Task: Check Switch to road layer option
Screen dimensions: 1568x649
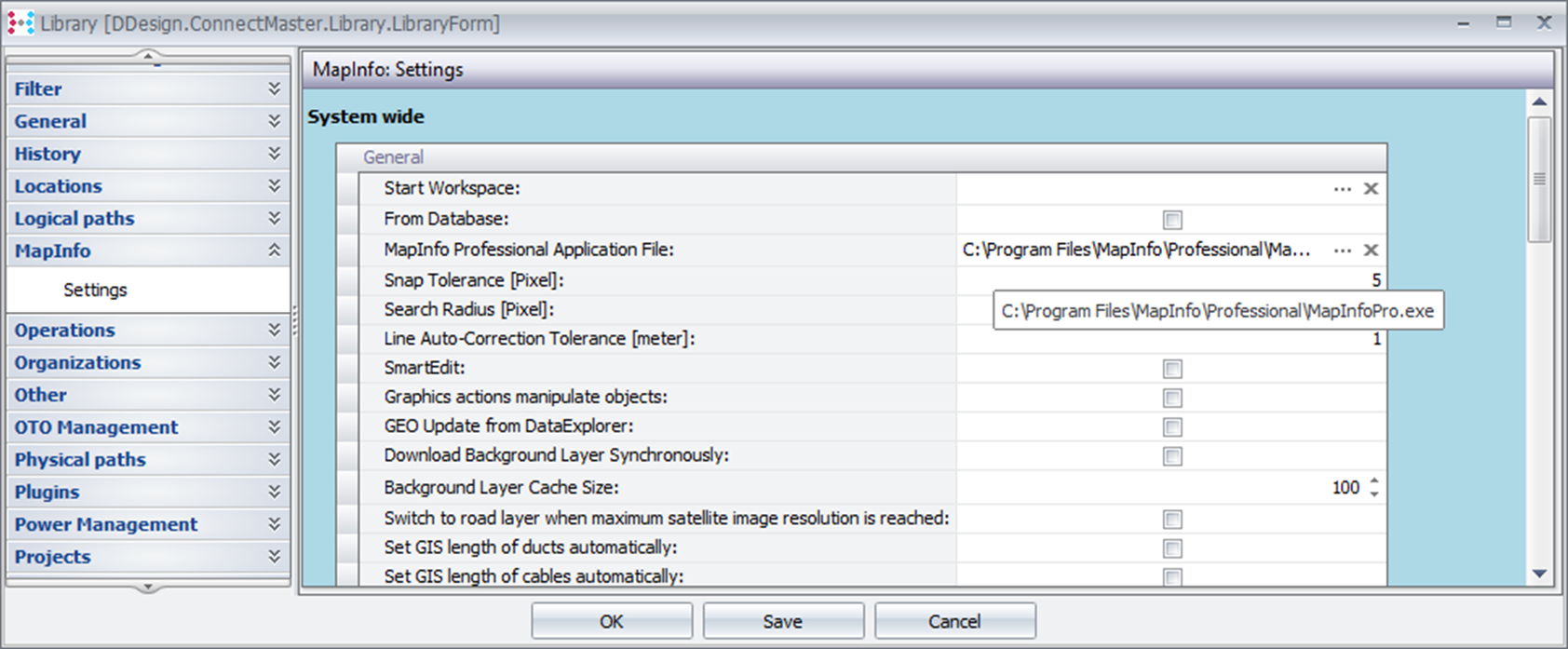Action: 1172,519
